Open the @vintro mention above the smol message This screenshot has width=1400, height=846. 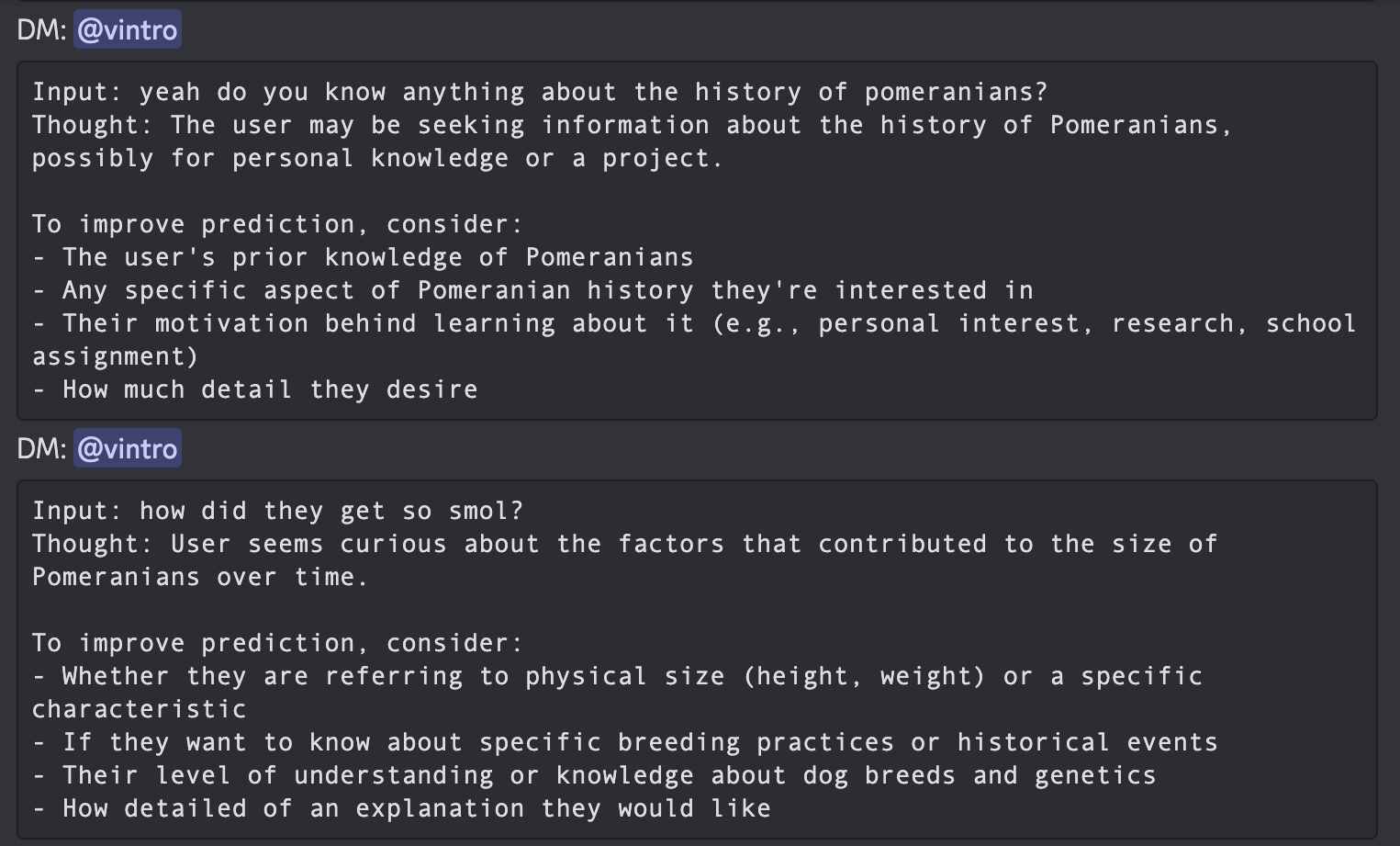127,449
